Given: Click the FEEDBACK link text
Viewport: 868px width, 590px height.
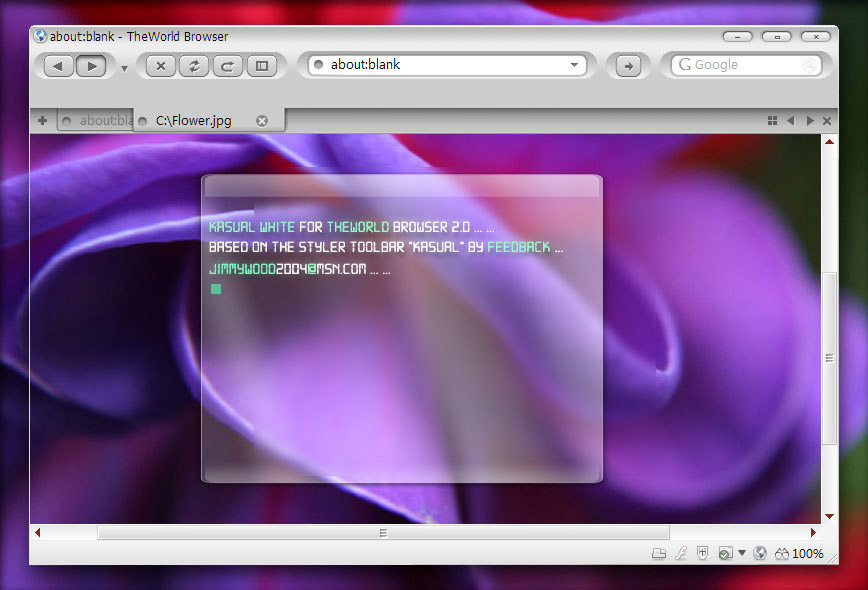Looking at the screenshot, I should (519, 247).
